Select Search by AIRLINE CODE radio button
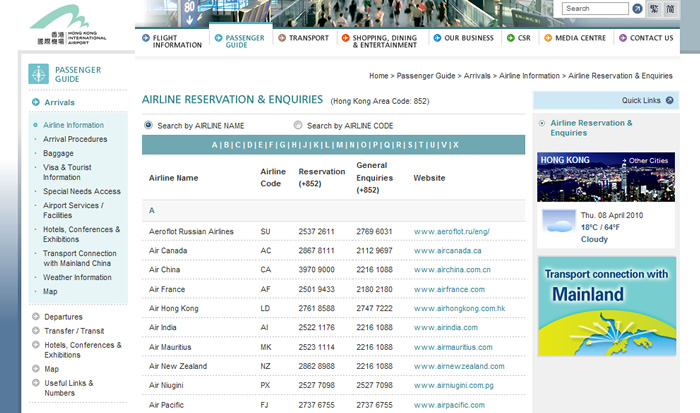Image resolution: width=700 pixels, height=413 pixels. [298, 125]
